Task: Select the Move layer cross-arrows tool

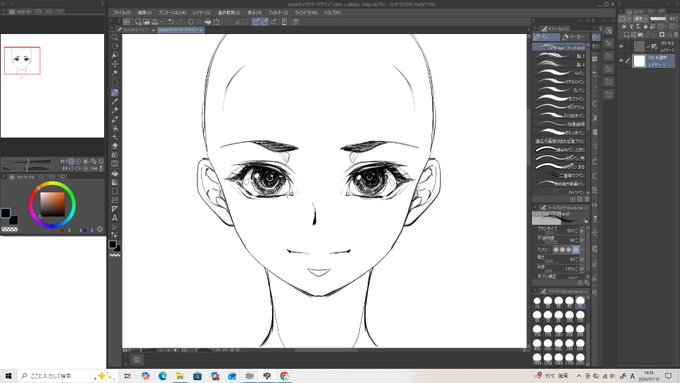Action: click(x=114, y=64)
